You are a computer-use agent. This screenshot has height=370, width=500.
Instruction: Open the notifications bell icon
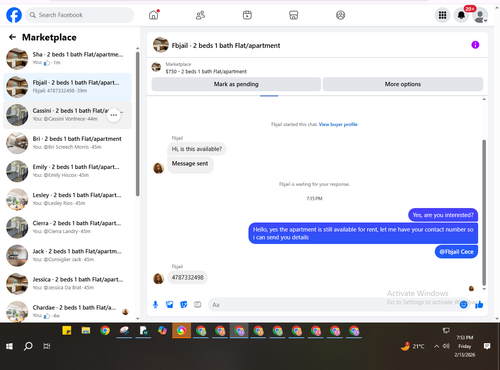pos(461,15)
